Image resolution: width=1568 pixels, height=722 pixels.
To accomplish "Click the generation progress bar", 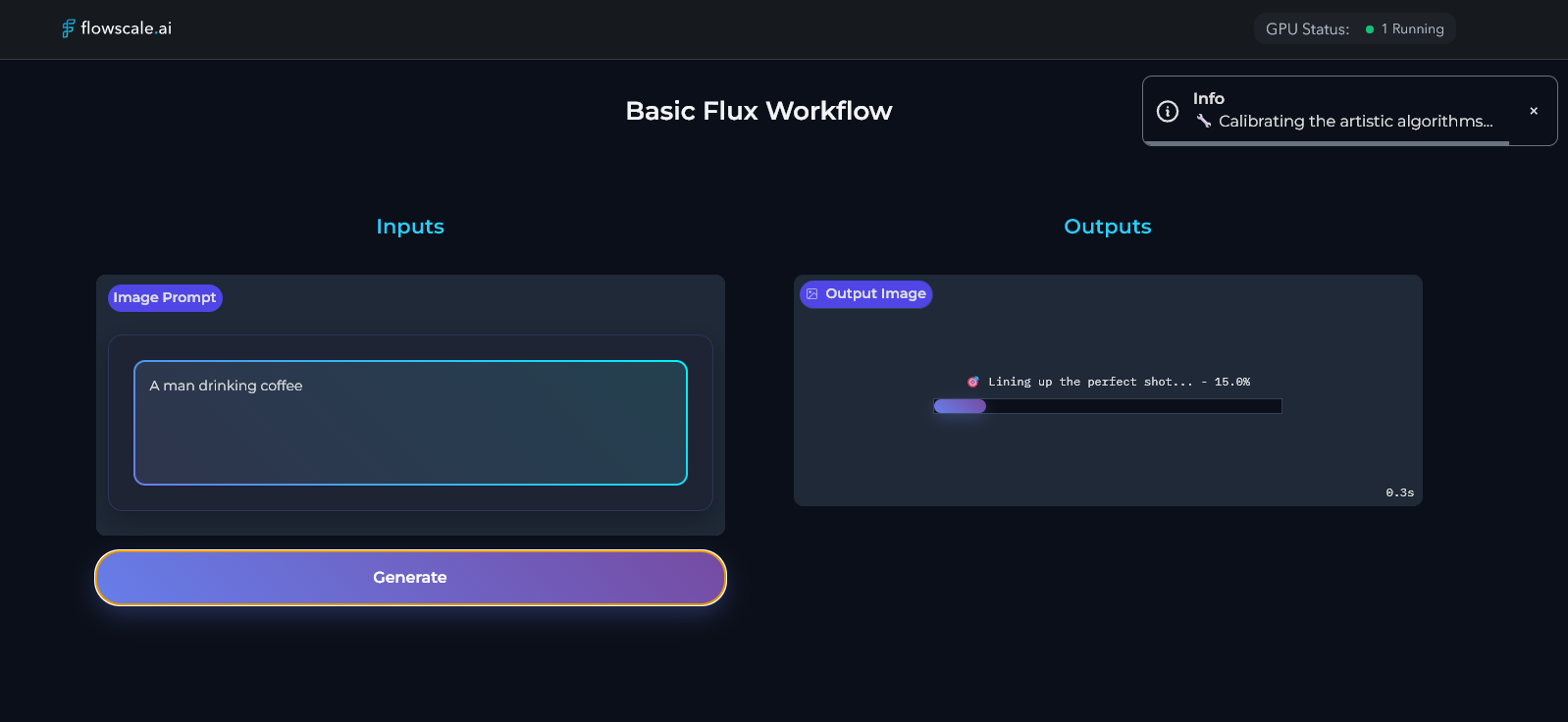I will click(1107, 406).
